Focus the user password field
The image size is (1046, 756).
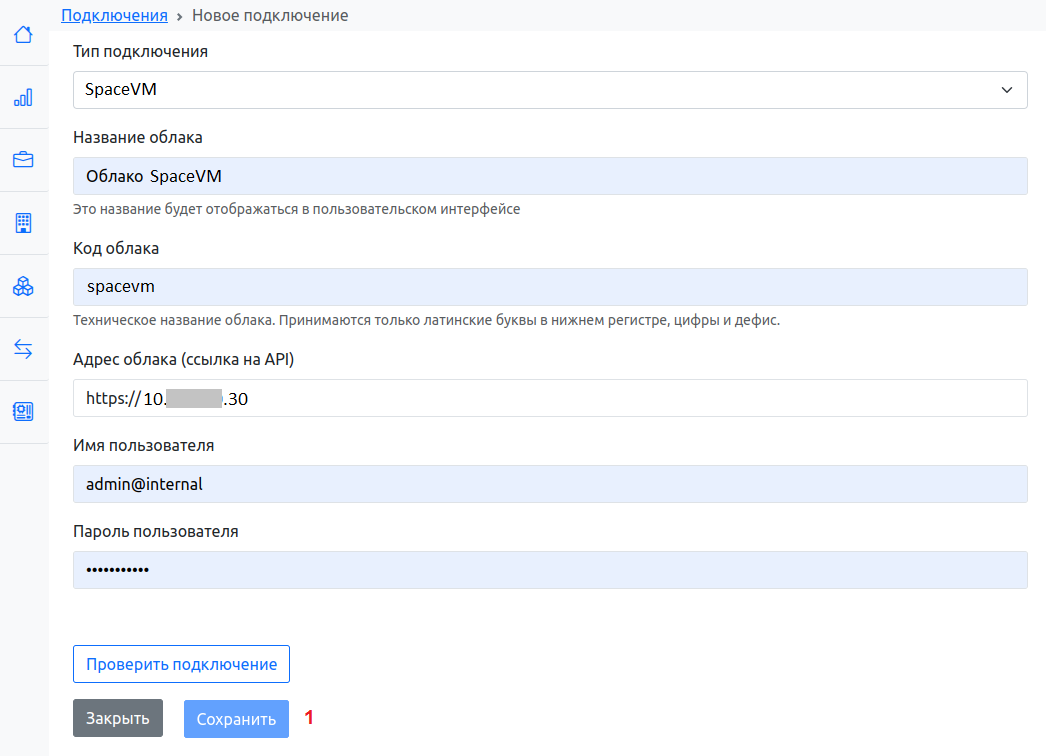coord(550,570)
